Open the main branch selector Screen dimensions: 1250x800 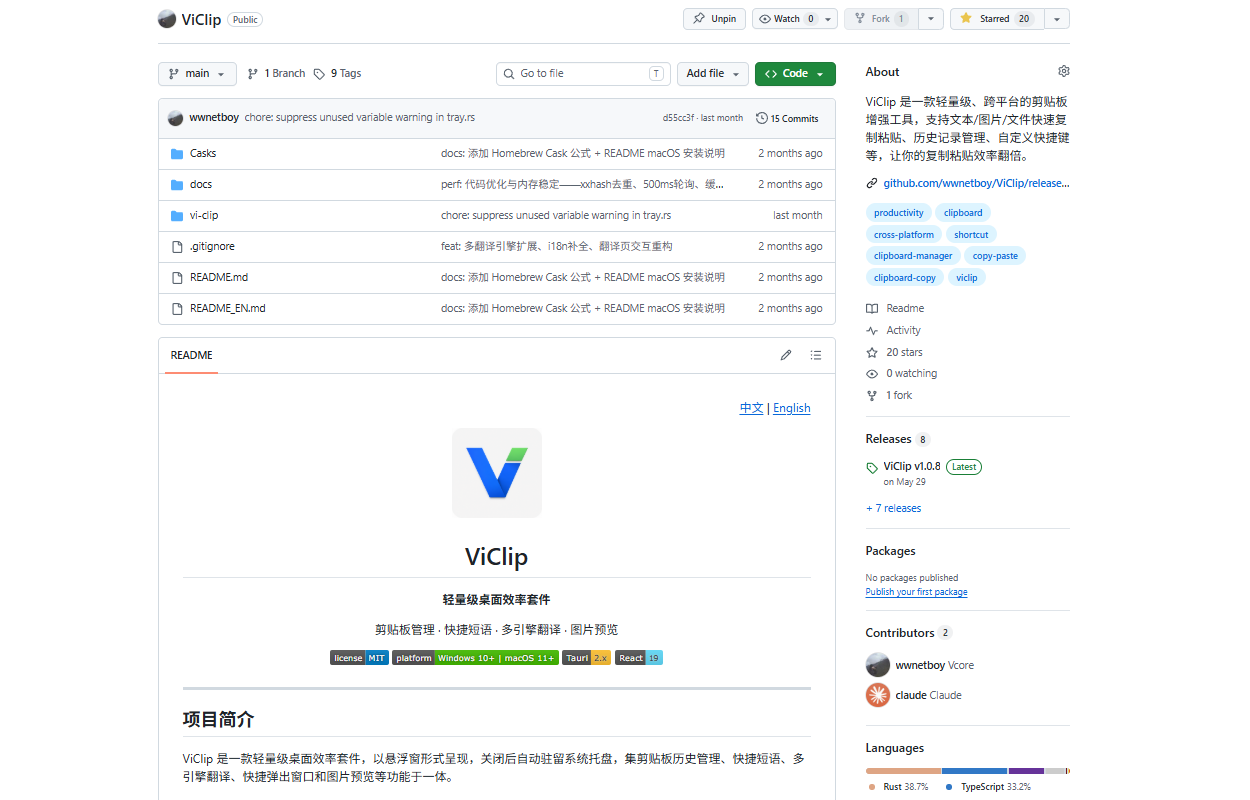pos(197,74)
